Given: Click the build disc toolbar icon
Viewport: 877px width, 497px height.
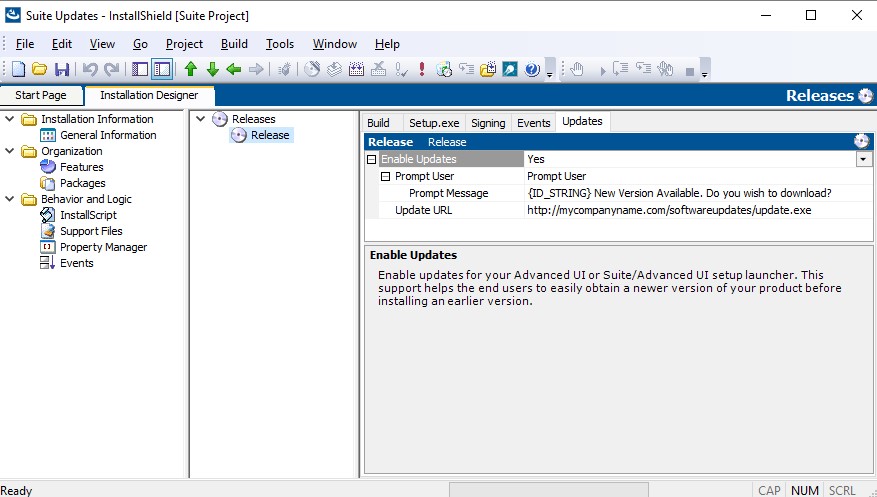Looking at the screenshot, I should pos(312,69).
